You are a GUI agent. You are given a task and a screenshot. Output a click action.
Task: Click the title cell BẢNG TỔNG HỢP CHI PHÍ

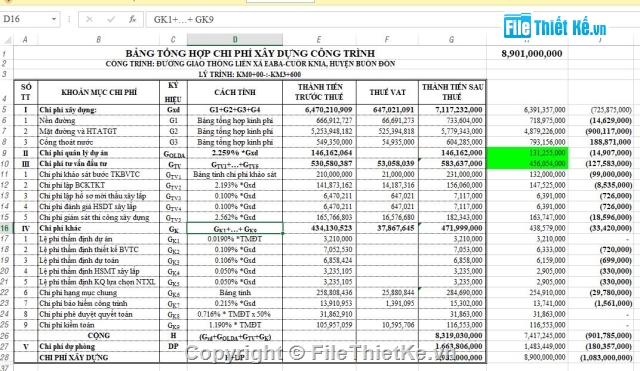[x=250, y=53]
